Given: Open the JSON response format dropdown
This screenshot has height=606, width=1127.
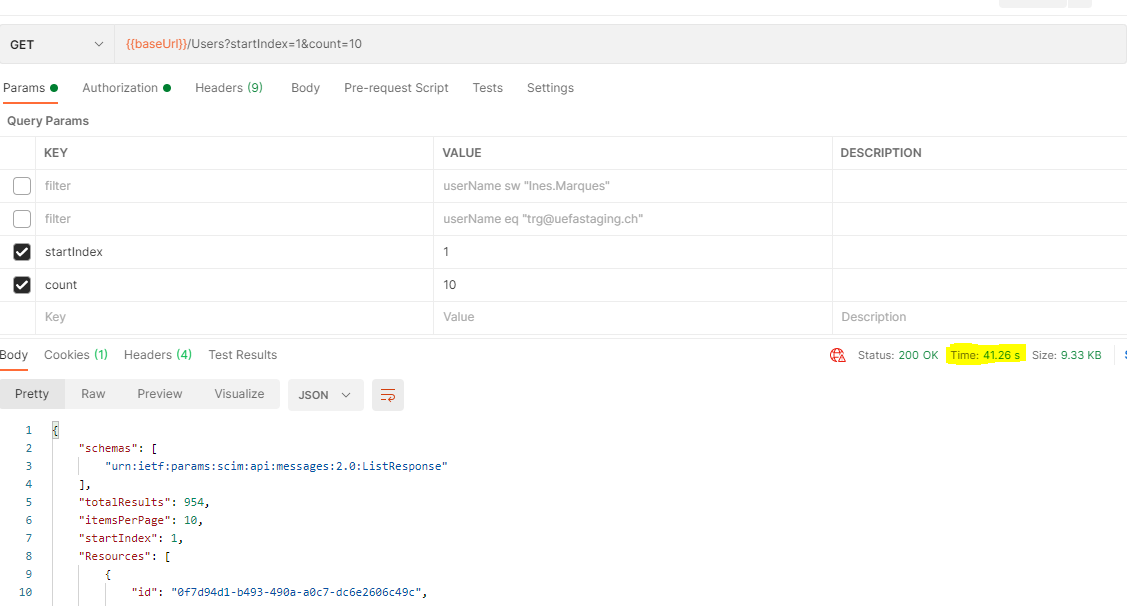Looking at the screenshot, I should point(325,395).
